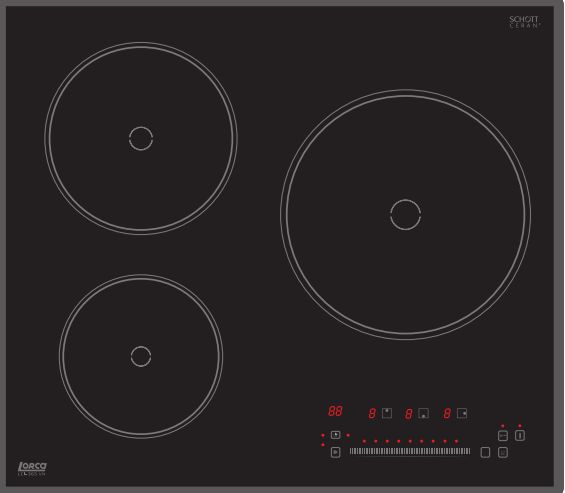Tap the red 88 timer display
Viewport: 565px width, 493px height.
point(335,411)
